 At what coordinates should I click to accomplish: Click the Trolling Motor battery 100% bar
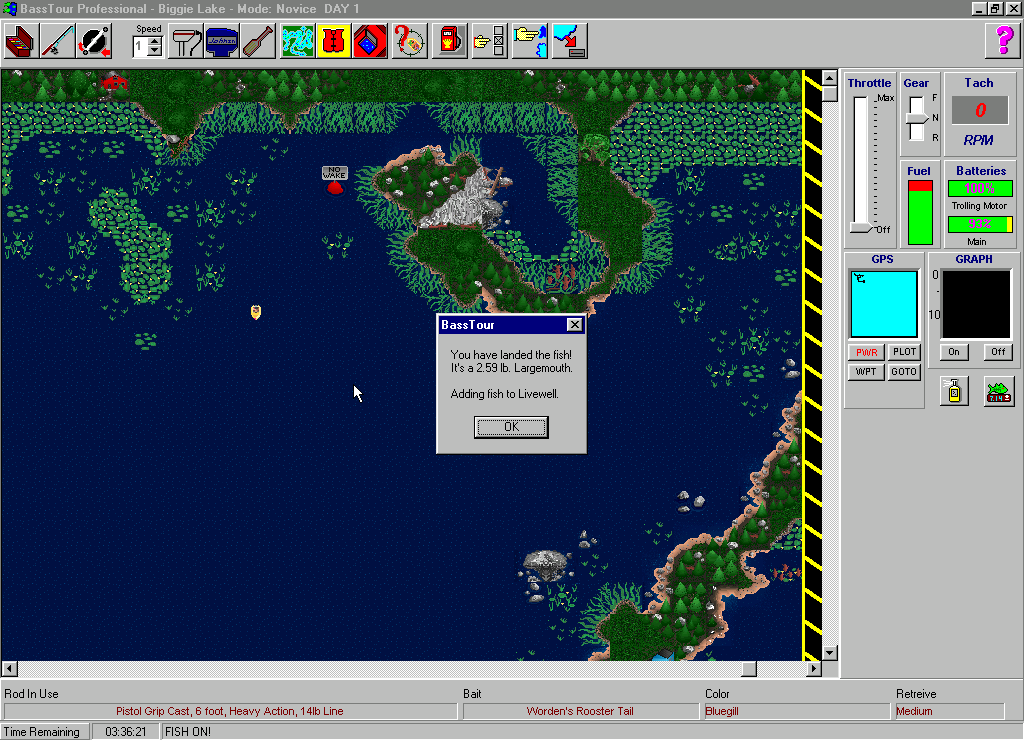pos(980,189)
